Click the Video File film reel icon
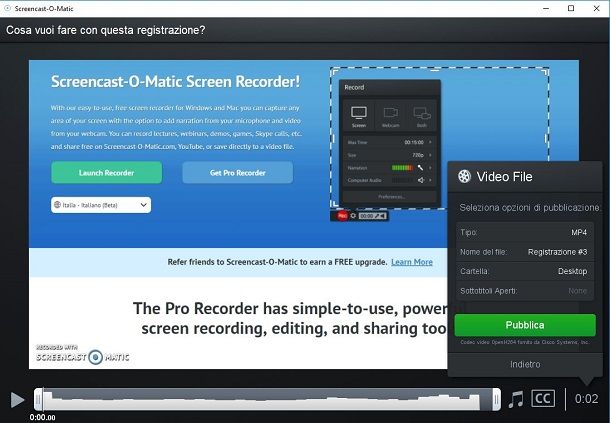 pyautogui.click(x=464, y=176)
